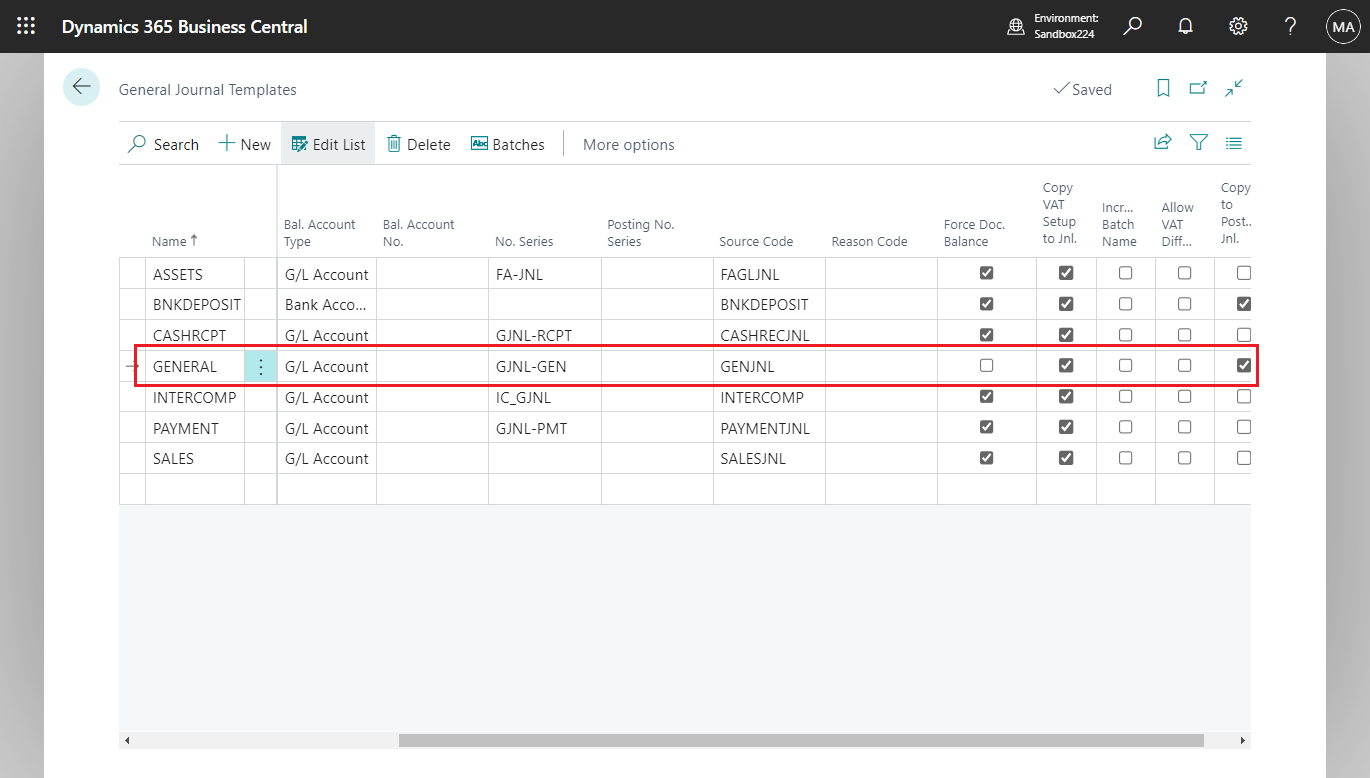Open Batches for the selected template

pyautogui.click(x=507, y=144)
